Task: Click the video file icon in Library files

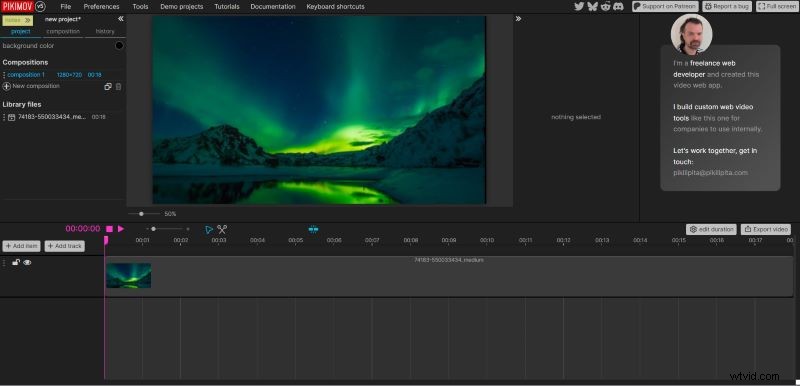Action: pyautogui.click(x=11, y=117)
